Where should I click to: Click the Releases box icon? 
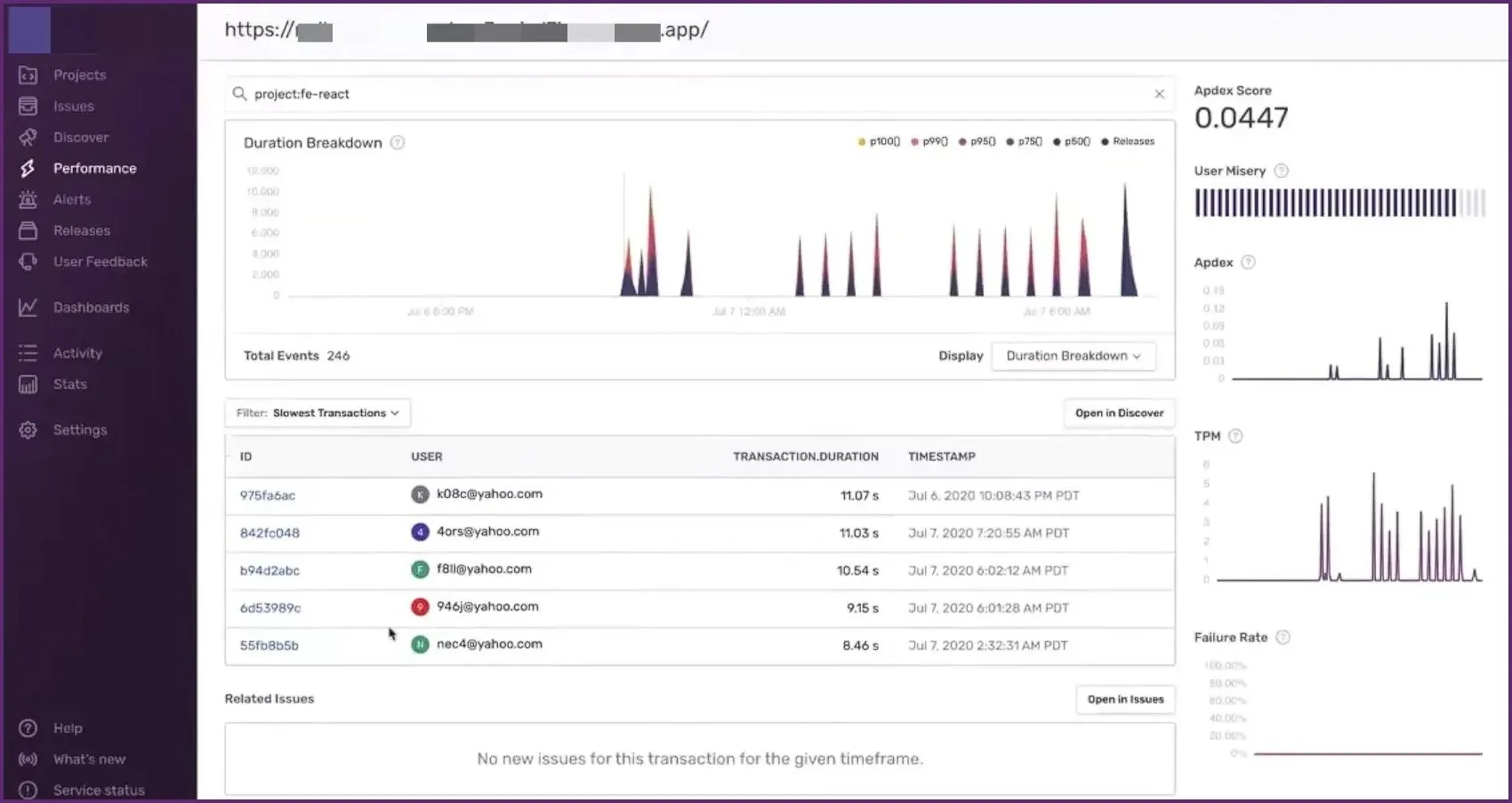(28, 231)
